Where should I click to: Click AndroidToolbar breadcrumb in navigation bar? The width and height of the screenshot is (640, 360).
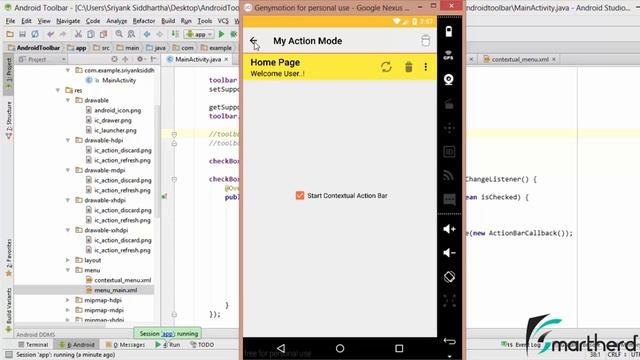[x=34, y=48]
